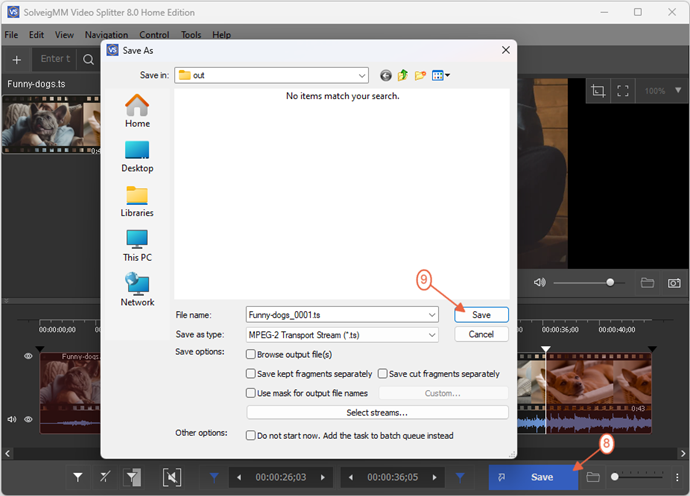Open Network location in Save As dialog
Viewport: 690px width, 496px height.
coord(137,290)
